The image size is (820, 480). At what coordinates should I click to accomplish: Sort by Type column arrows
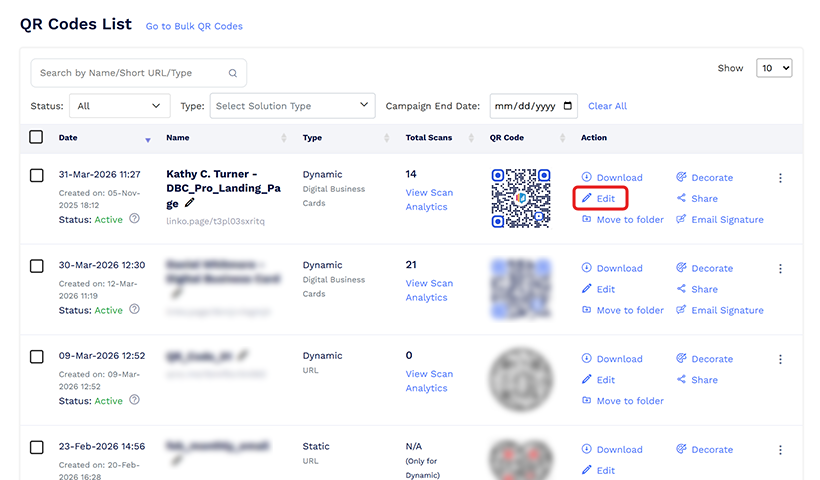(387, 138)
